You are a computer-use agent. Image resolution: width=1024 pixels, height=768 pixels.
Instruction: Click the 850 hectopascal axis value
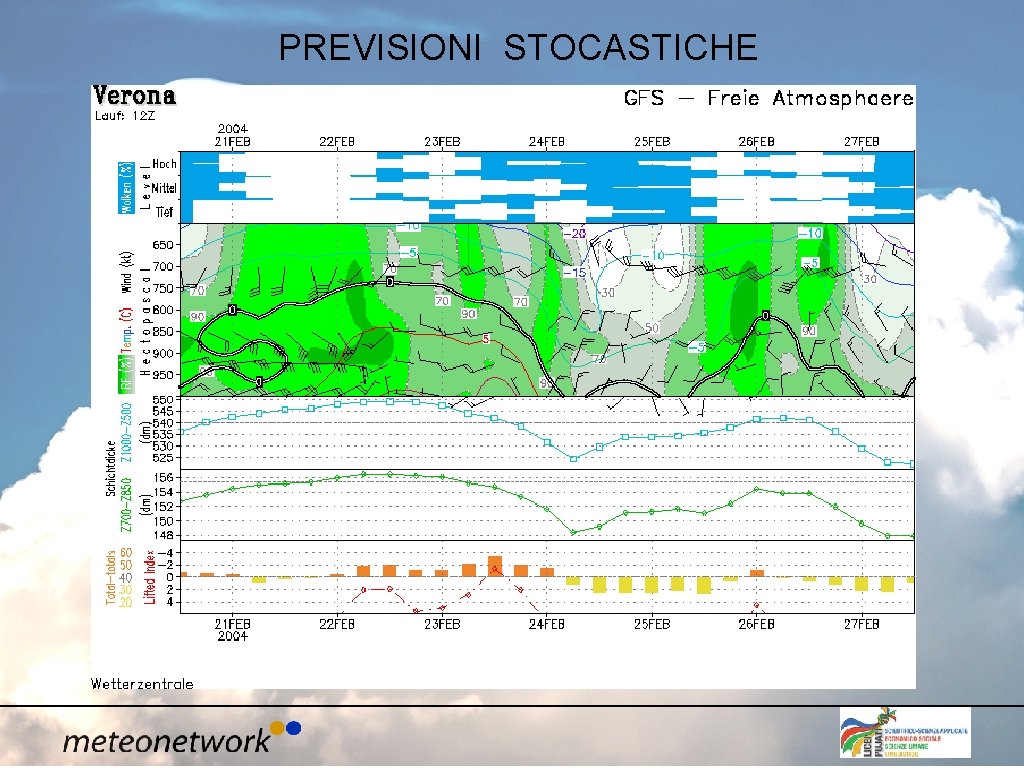coord(163,332)
